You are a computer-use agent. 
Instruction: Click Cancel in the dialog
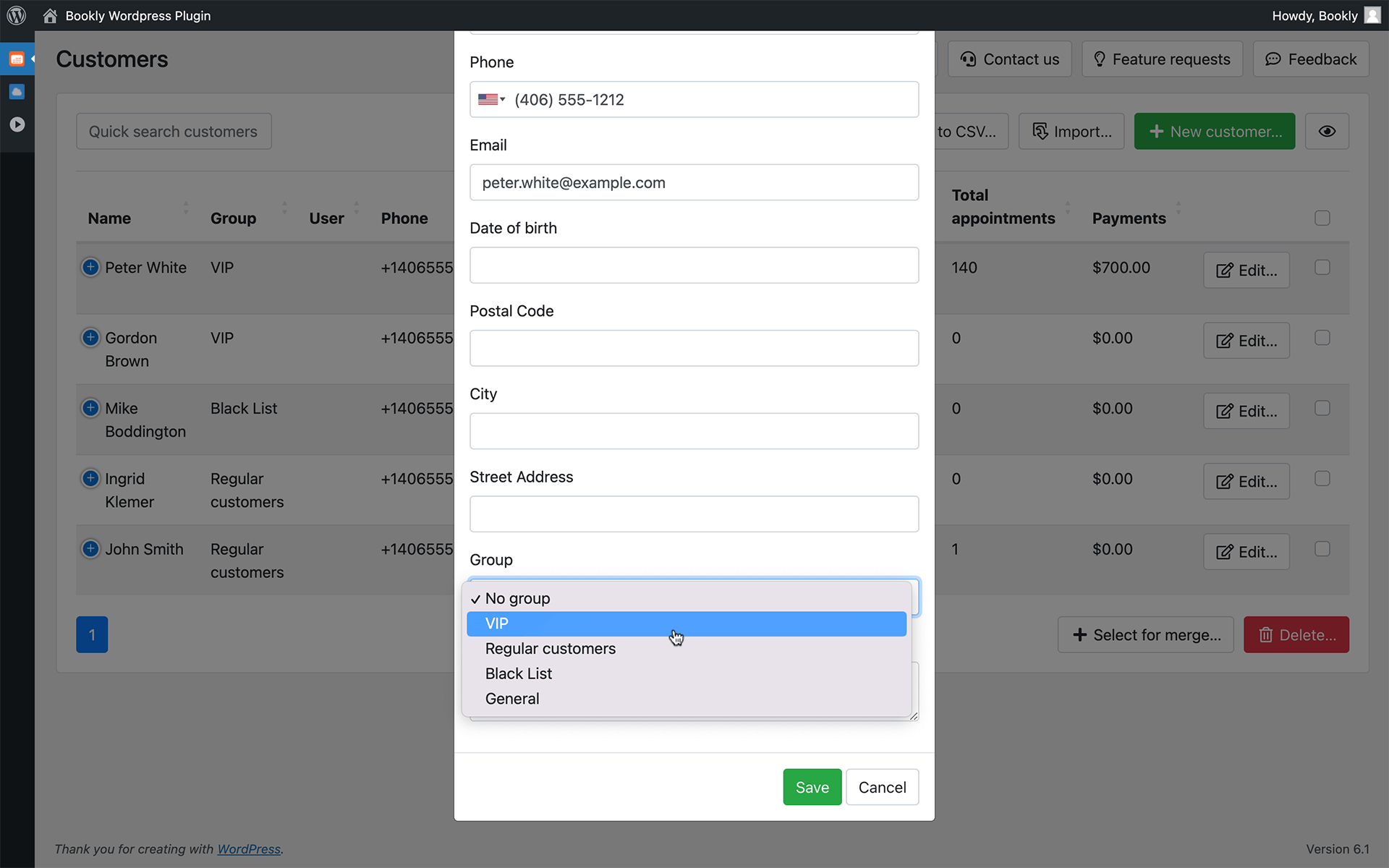point(882,787)
